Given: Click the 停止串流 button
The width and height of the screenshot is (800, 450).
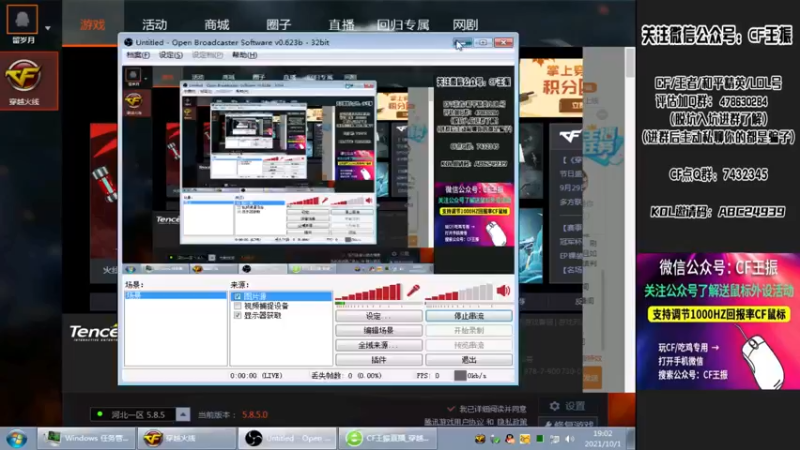Looking at the screenshot, I should pyautogui.click(x=469, y=316).
